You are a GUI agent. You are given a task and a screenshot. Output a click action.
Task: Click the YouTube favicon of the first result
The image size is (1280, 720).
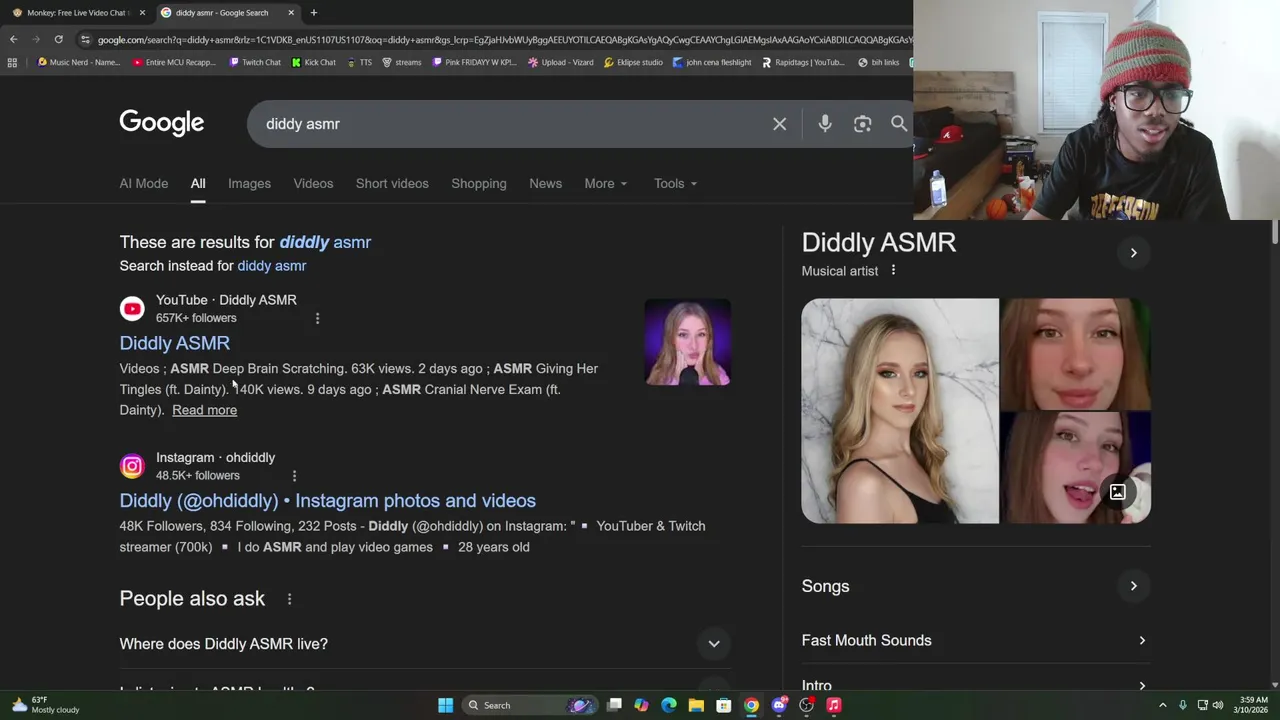(132, 309)
